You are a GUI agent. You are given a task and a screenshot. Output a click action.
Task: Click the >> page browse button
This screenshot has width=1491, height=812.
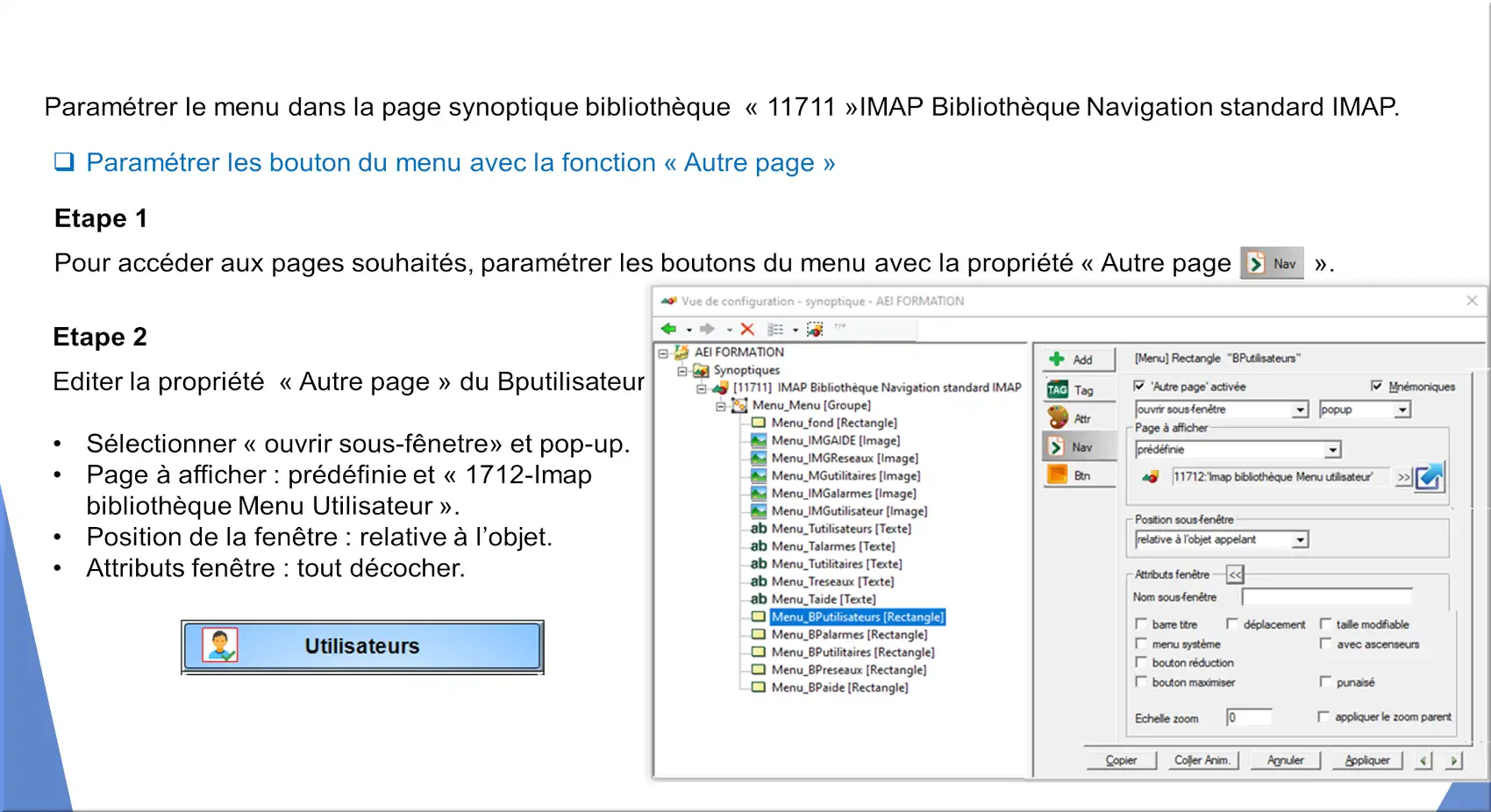[1403, 477]
